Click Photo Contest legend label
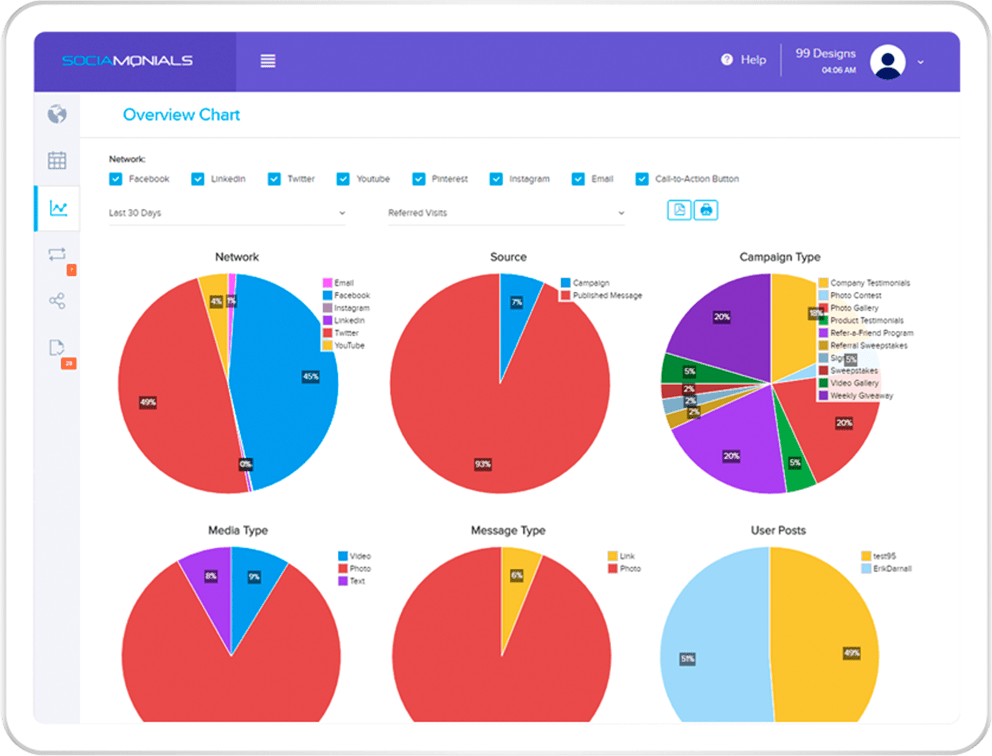992x756 pixels. point(855,295)
